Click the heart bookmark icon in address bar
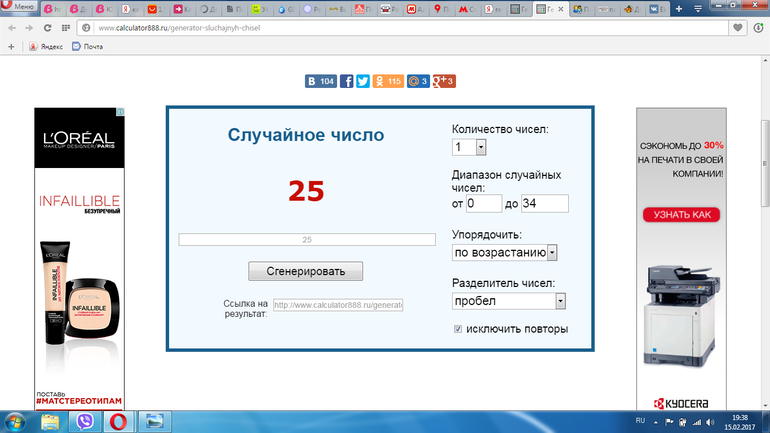770x433 pixels. point(738,28)
